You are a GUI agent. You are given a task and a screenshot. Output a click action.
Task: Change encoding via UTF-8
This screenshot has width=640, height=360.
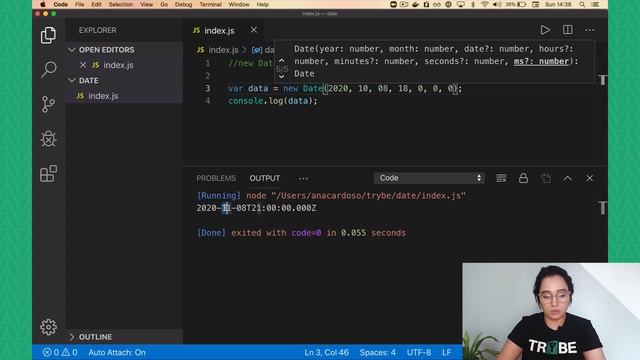click(419, 352)
